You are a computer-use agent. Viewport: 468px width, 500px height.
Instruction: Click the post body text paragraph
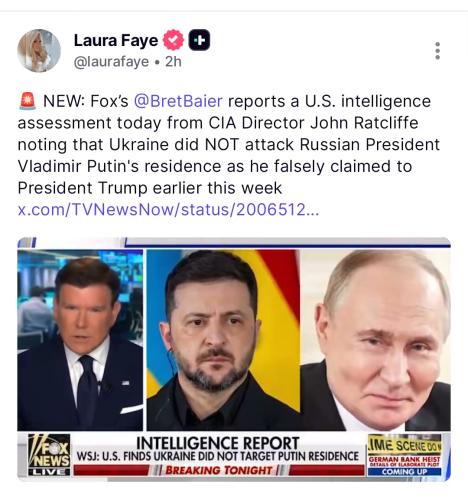click(x=229, y=145)
